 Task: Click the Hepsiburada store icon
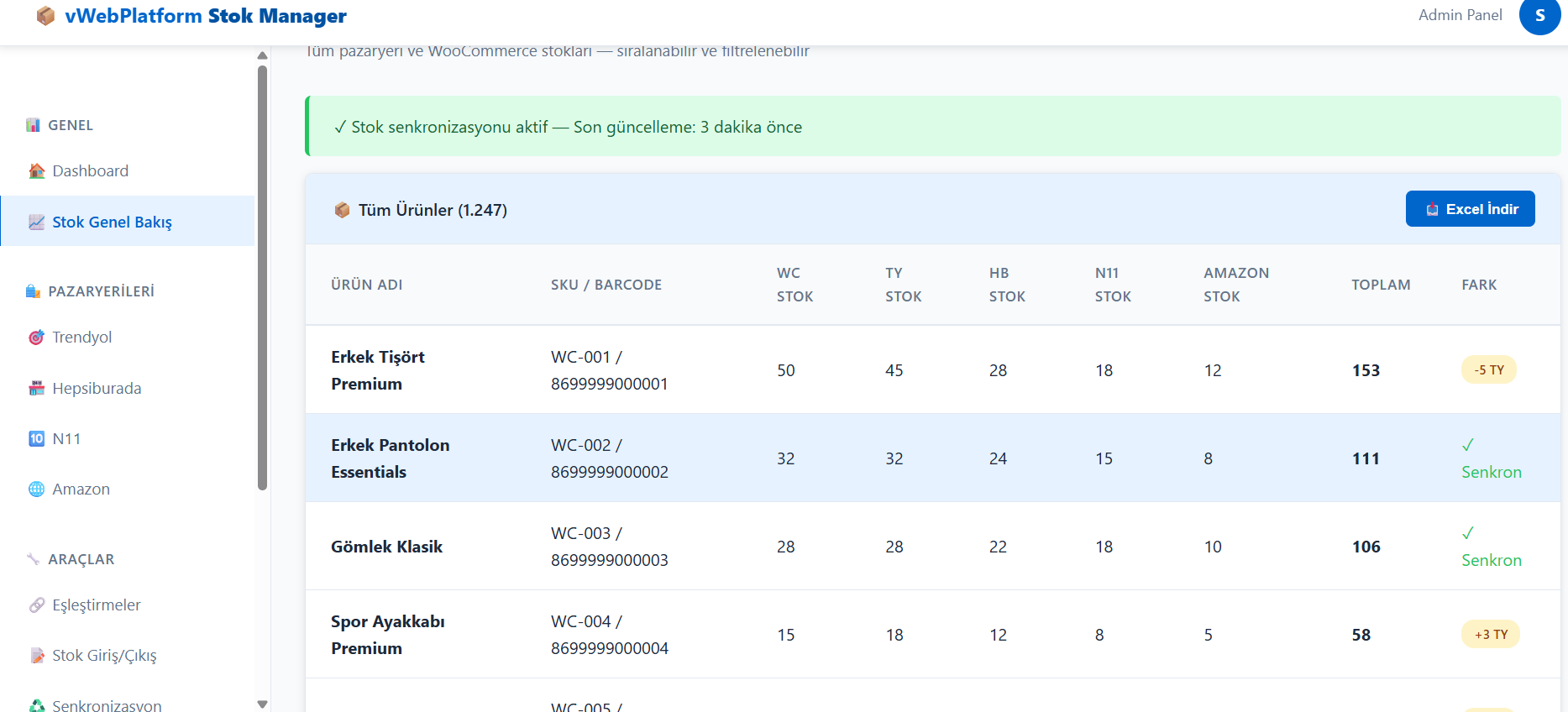coord(36,389)
